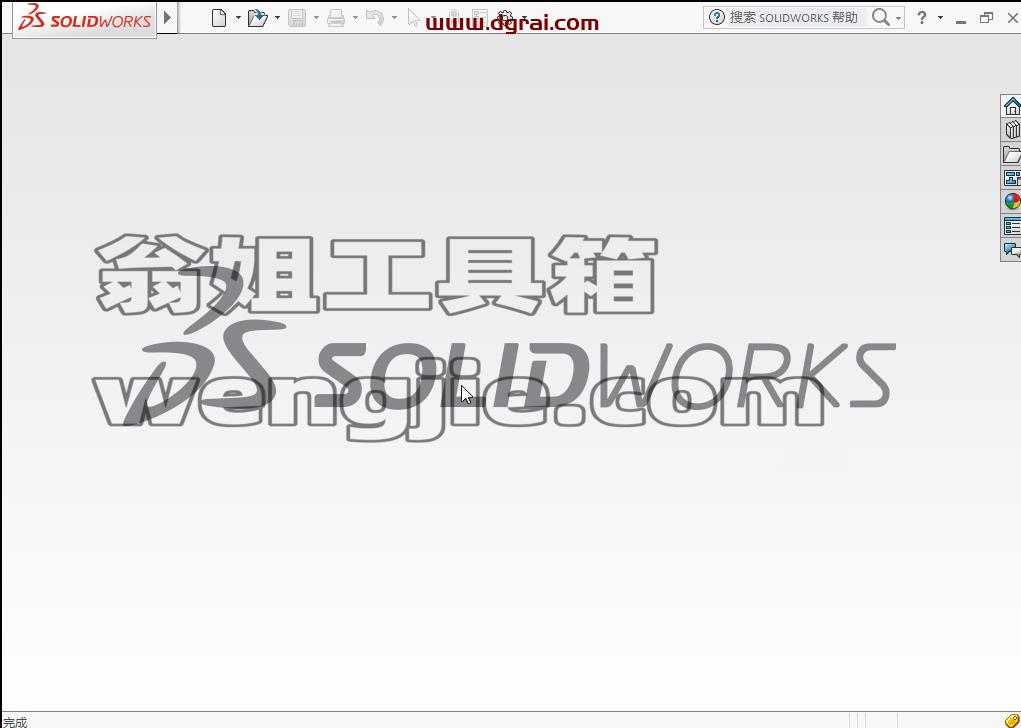This screenshot has width=1021, height=728.
Task: Open Appearances colored ball tab
Action: coord(1011,202)
